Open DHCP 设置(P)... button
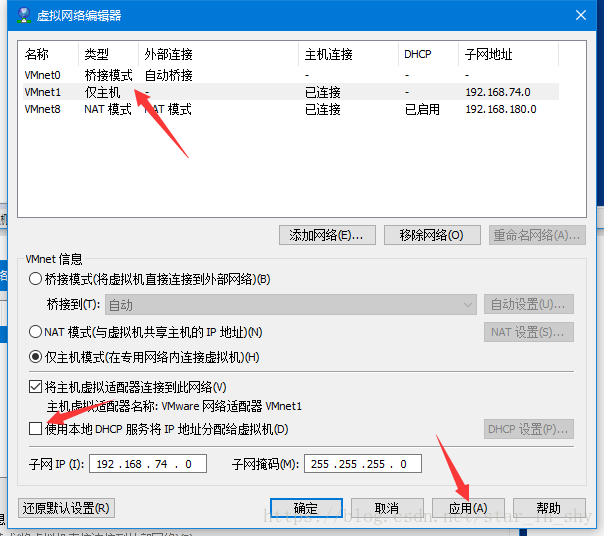 pyautogui.click(x=528, y=429)
